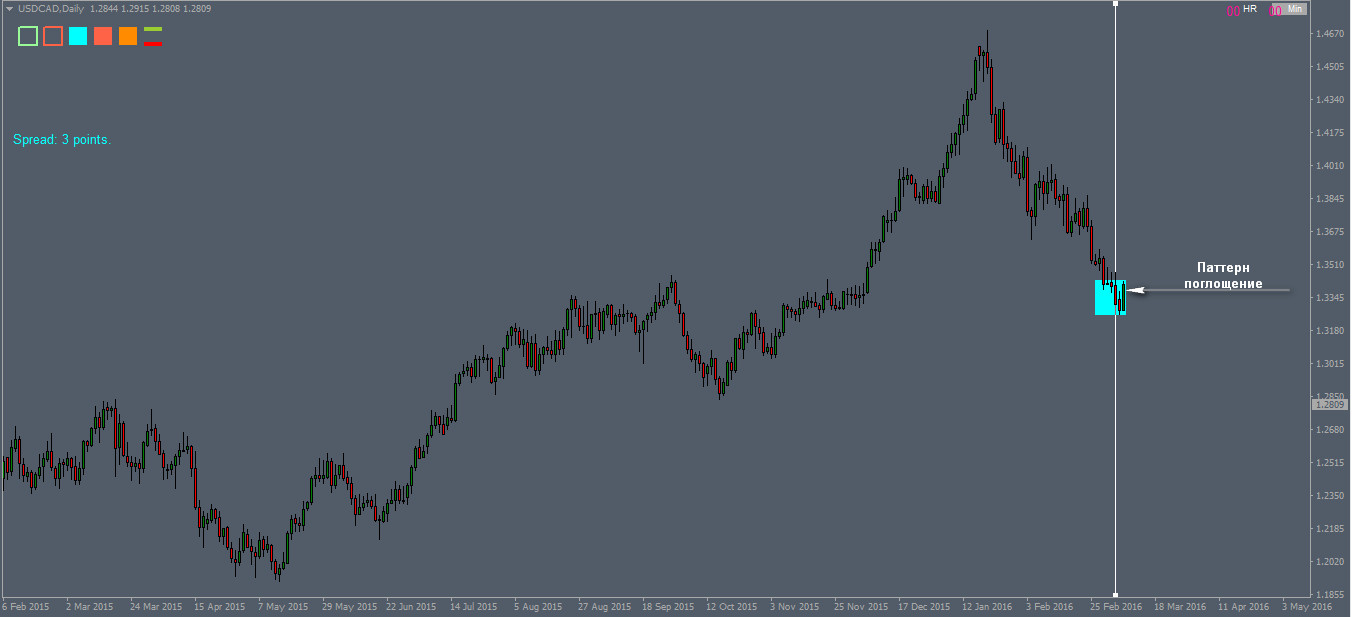
Task: Click the 1.3015 price axis level
Action: coord(1331,364)
